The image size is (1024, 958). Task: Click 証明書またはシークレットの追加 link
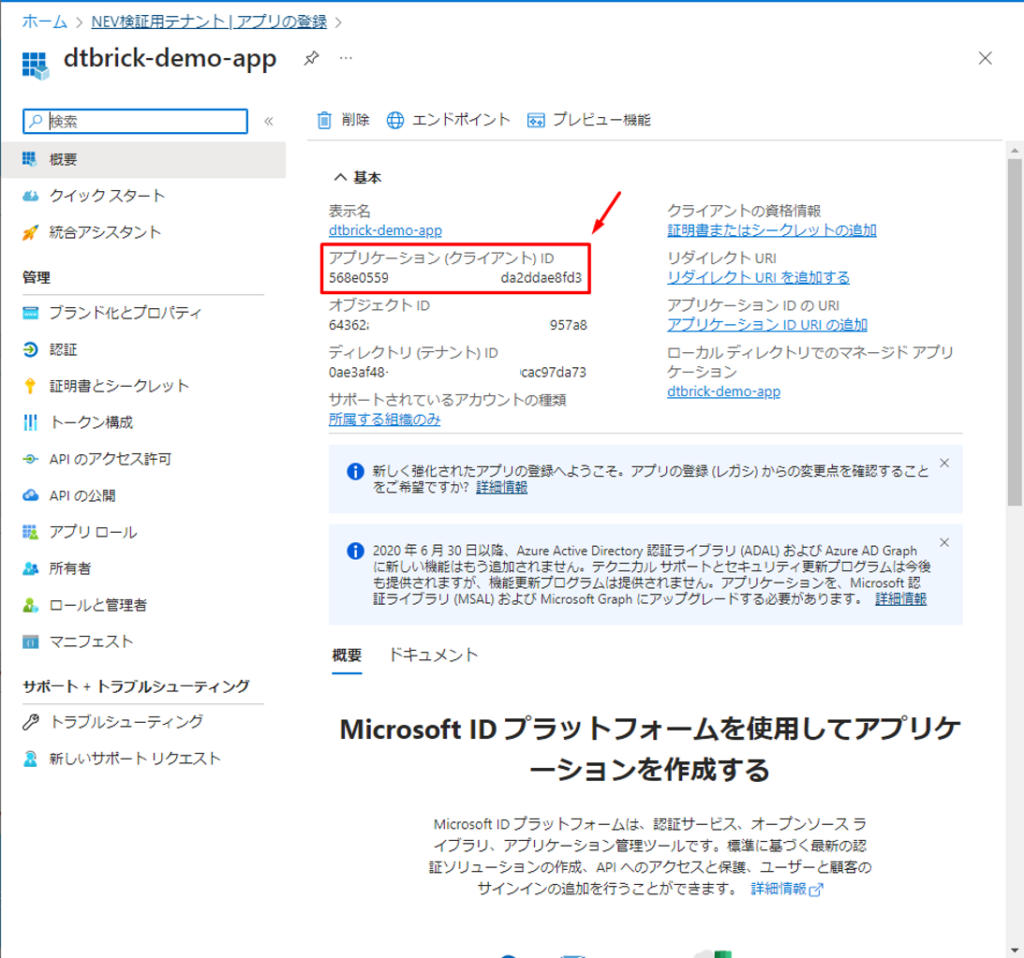coord(771,230)
